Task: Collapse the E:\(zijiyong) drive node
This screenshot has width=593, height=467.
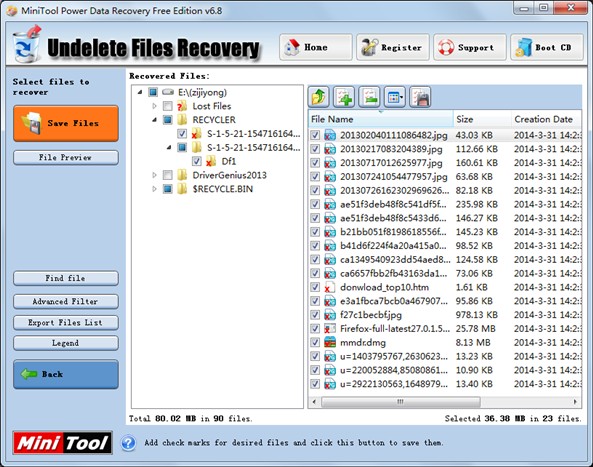Action: [140, 92]
